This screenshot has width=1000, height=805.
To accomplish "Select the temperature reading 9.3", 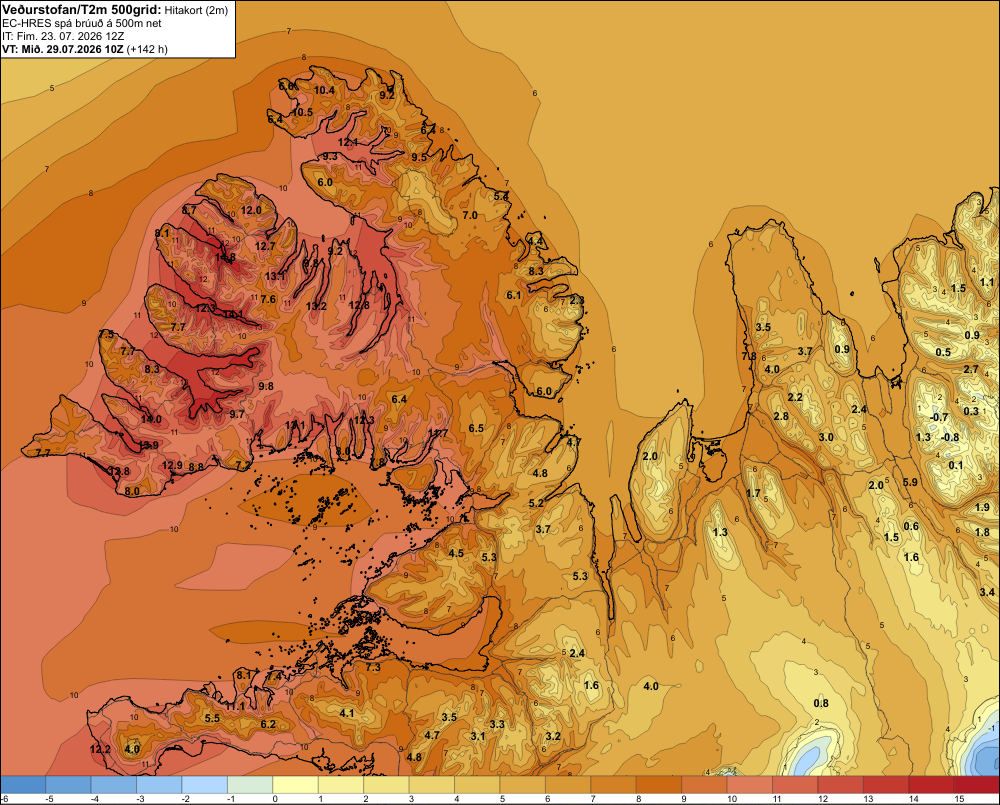I will coord(330,156).
